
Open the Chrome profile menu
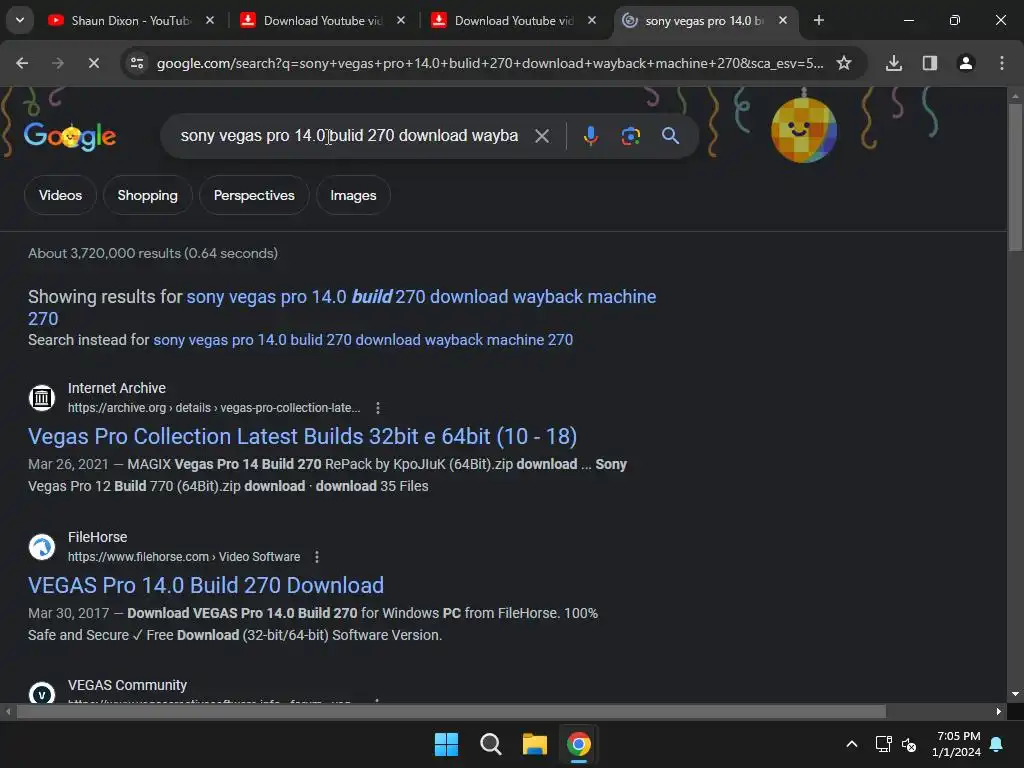pos(965,63)
